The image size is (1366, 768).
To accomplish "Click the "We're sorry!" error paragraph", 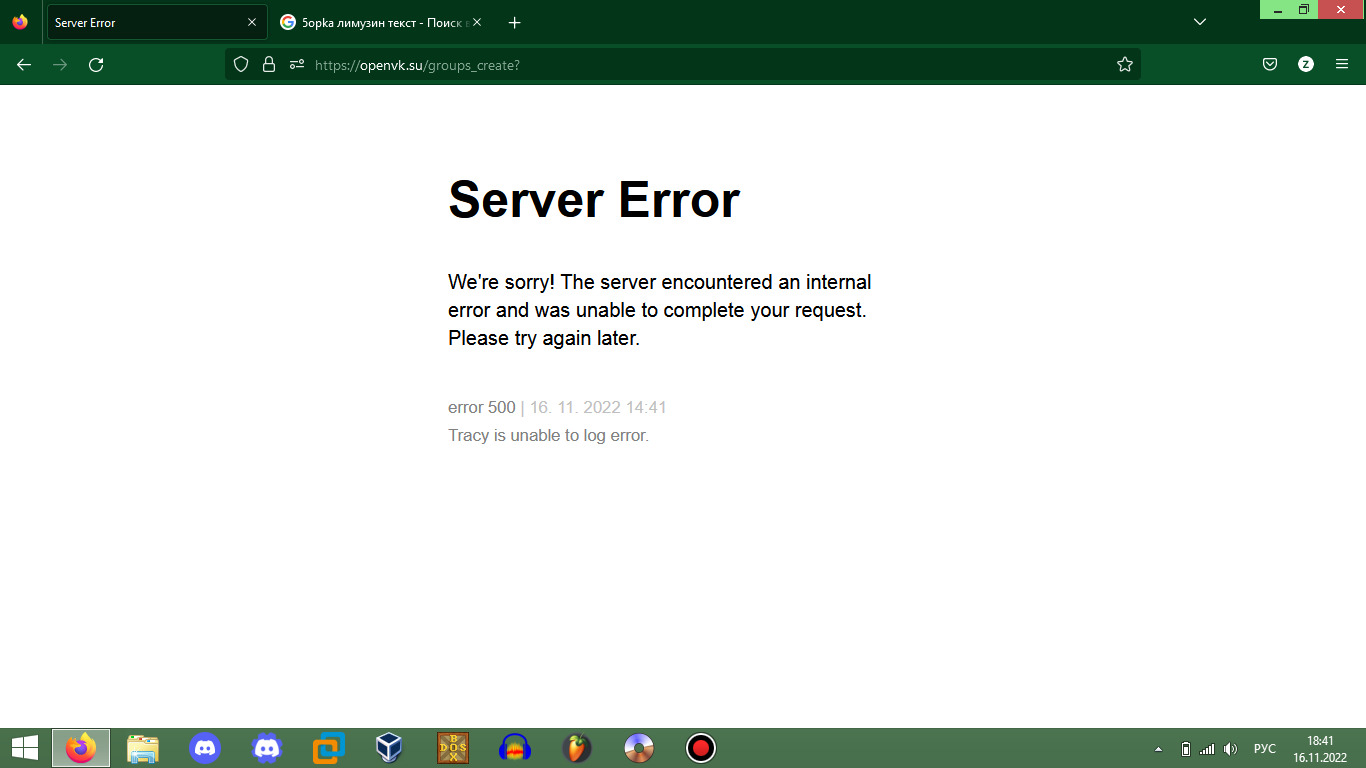I will click(660, 310).
